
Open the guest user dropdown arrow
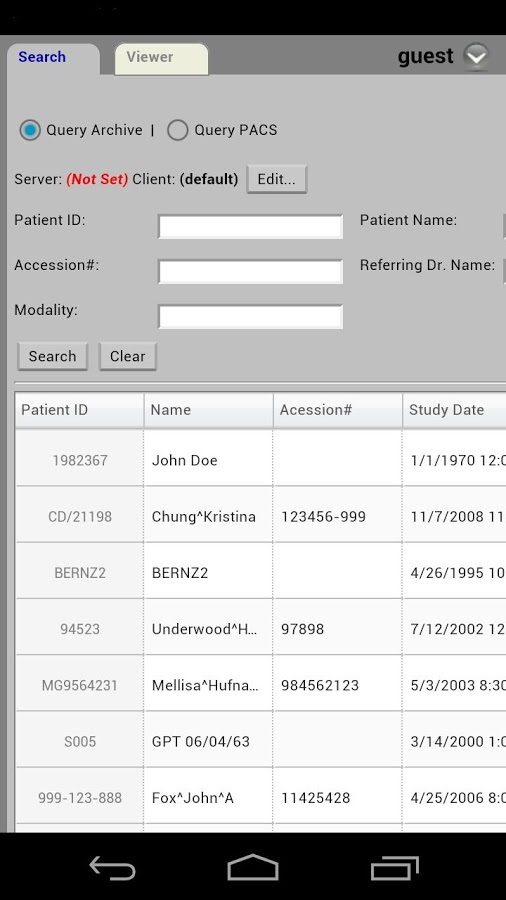pos(477,56)
